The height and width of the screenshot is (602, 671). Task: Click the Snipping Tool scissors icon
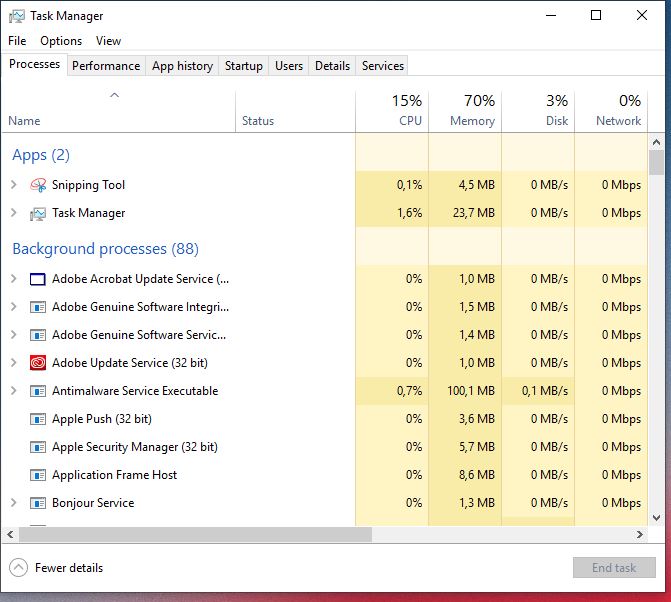pyautogui.click(x=38, y=185)
